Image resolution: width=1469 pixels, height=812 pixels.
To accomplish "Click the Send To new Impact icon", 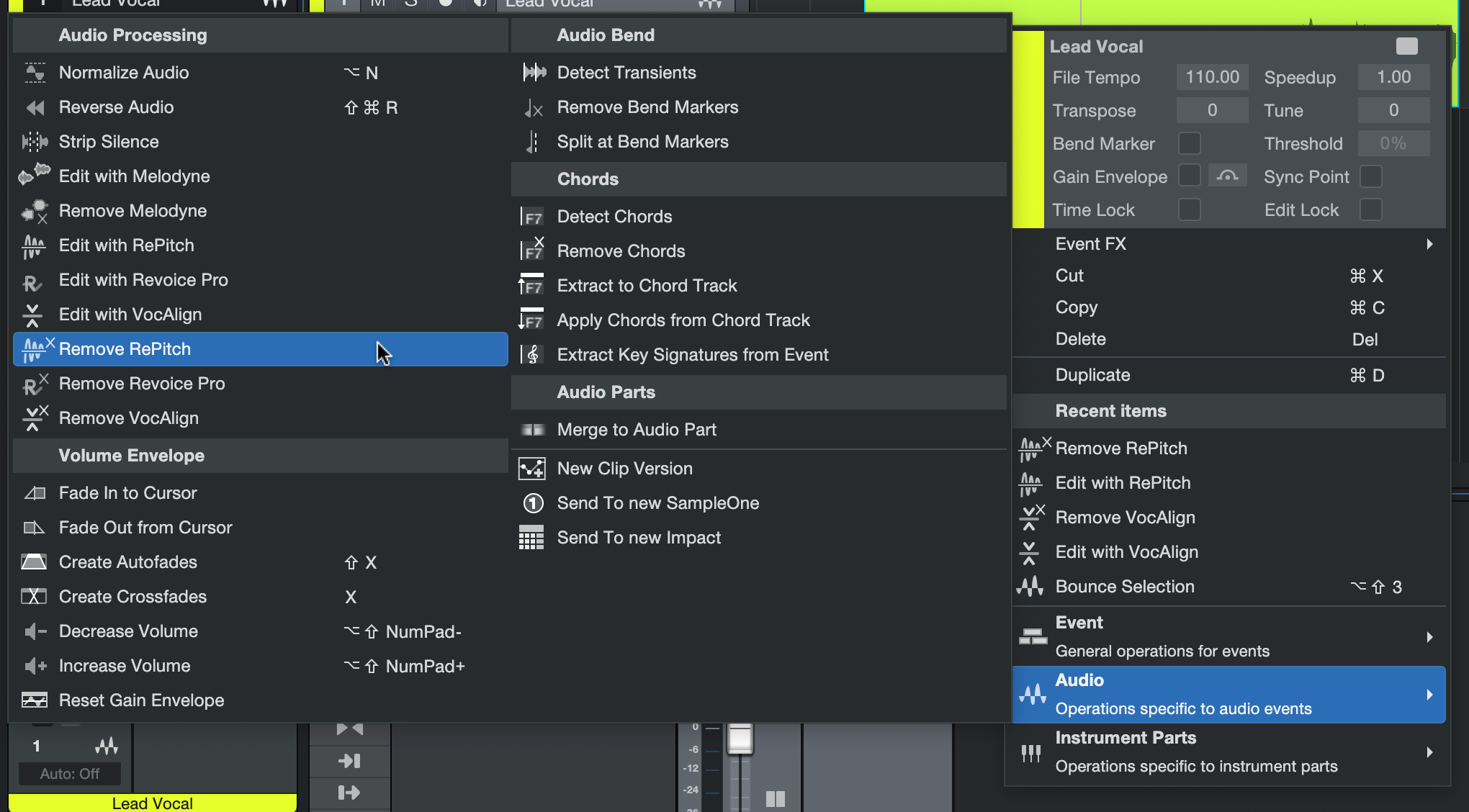I will [x=531, y=538].
